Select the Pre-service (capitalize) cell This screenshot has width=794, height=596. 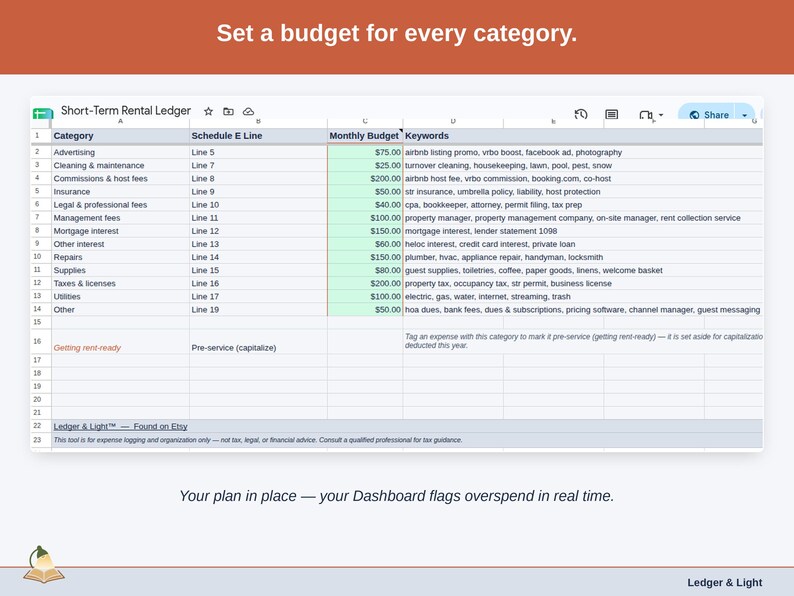258,341
